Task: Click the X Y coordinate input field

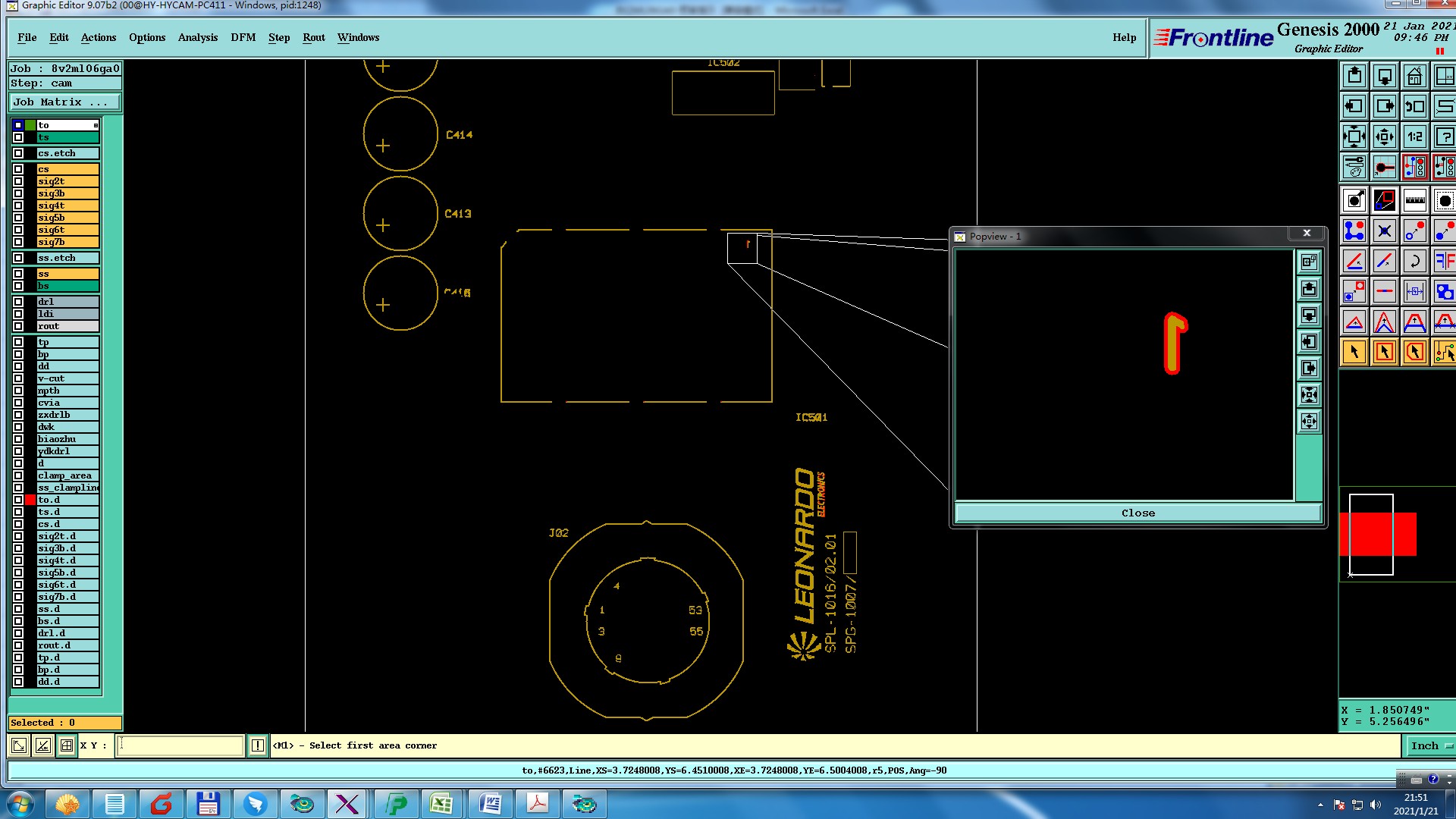Action: click(x=180, y=745)
